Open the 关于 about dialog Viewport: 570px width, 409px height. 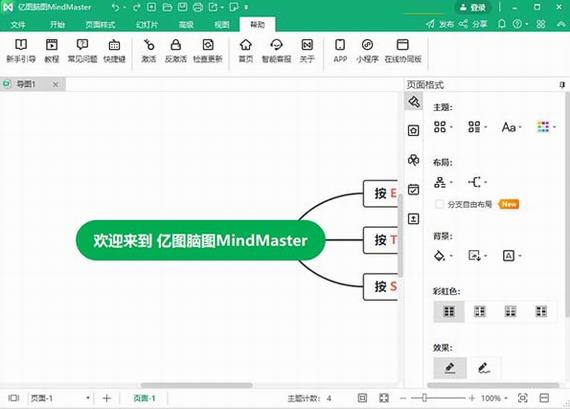click(x=307, y=51)
